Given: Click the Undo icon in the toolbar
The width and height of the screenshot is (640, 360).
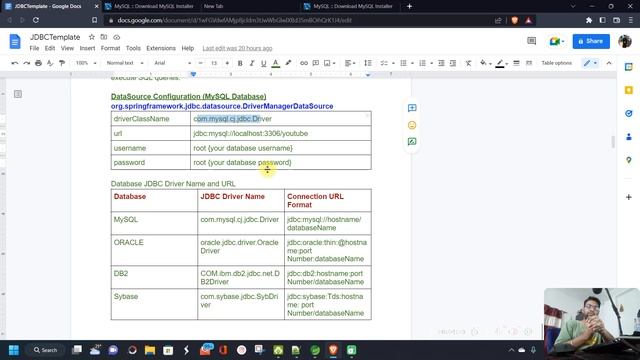Looking at the screenshot, I should (15, 63).
